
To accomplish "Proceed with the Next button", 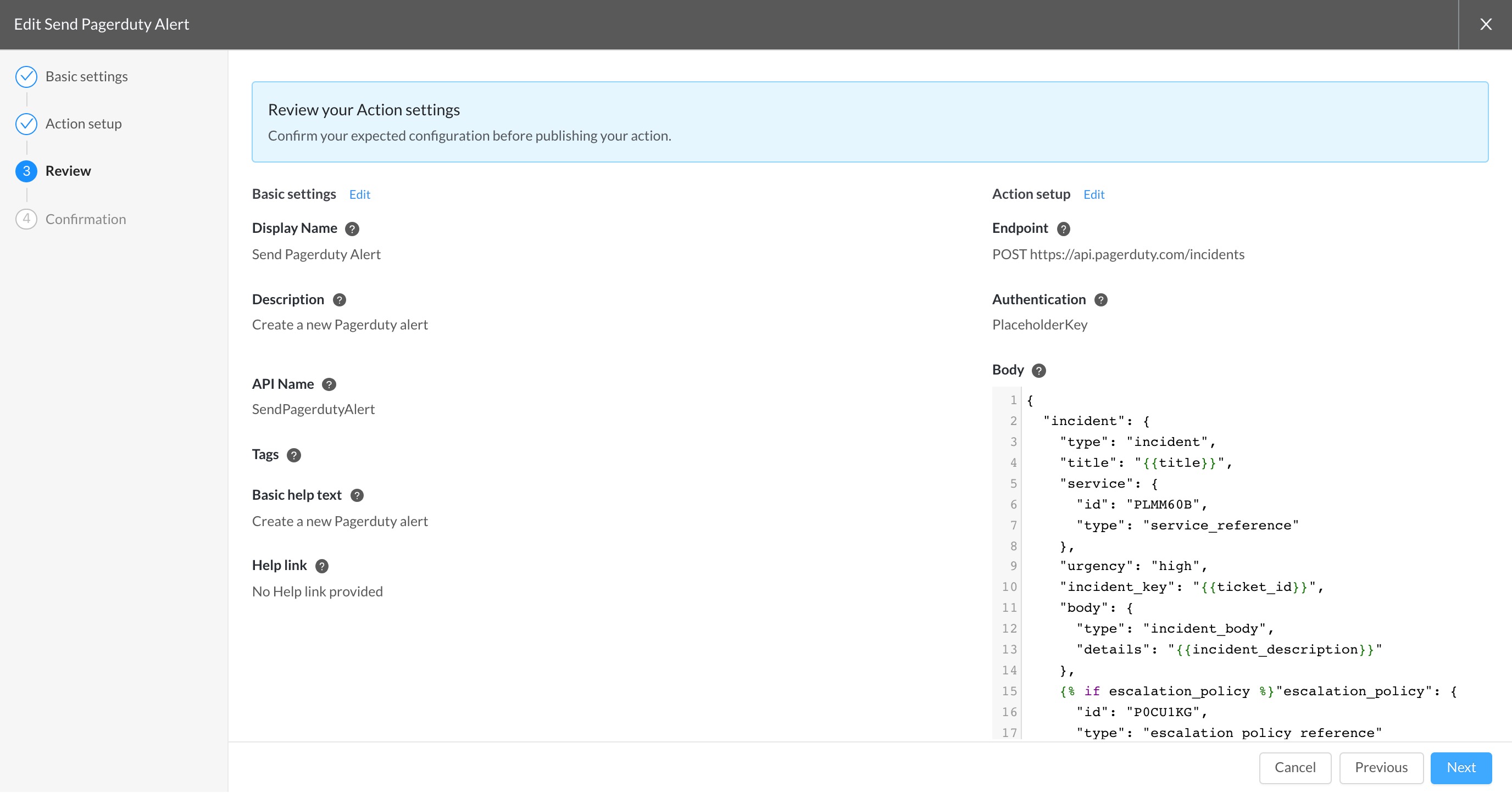I will (1461, 768).
